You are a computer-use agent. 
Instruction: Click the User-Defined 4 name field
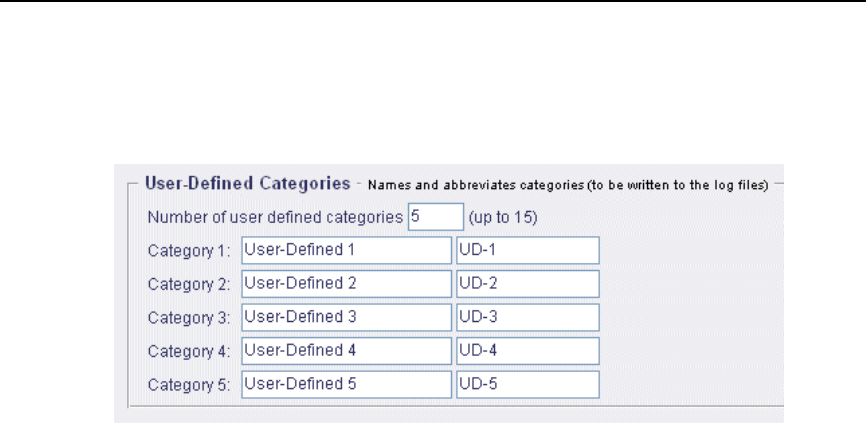(x=346, y=351)
